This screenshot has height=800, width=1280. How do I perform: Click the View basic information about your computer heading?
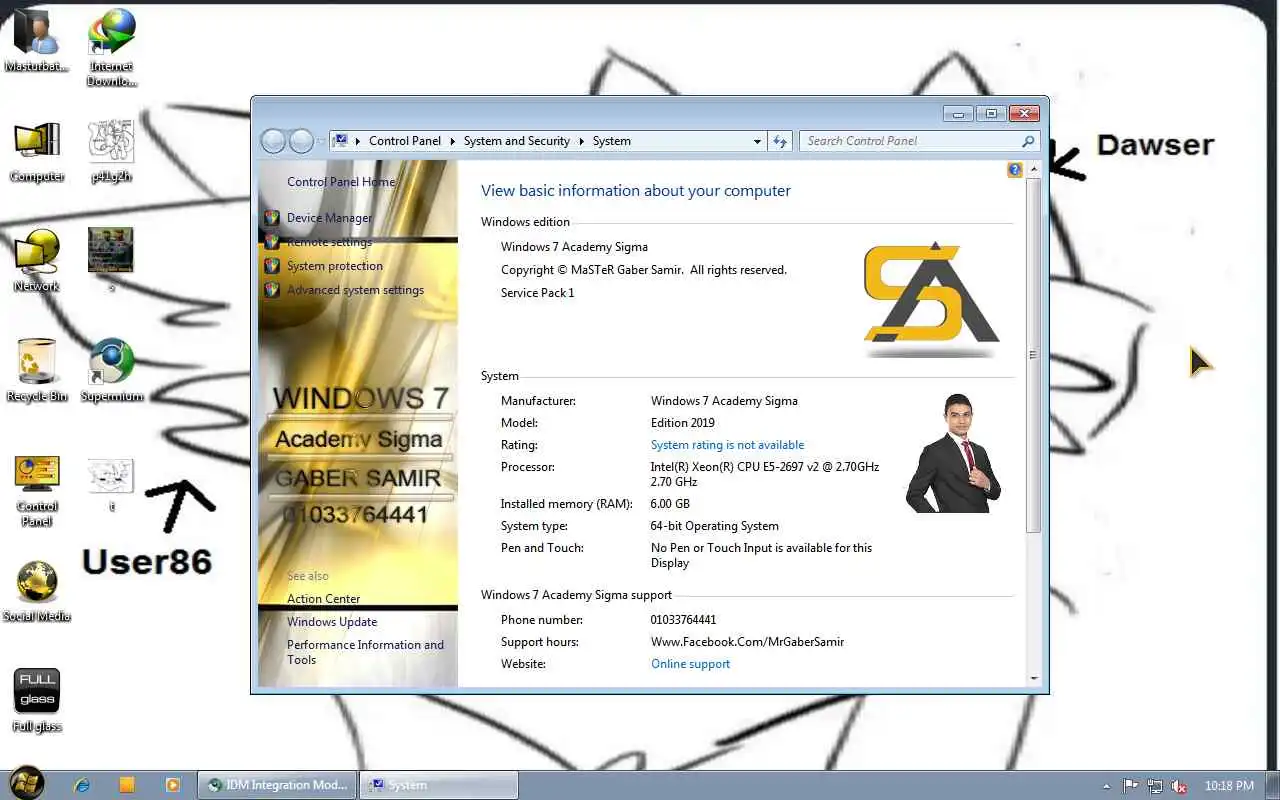pos(636,191)
